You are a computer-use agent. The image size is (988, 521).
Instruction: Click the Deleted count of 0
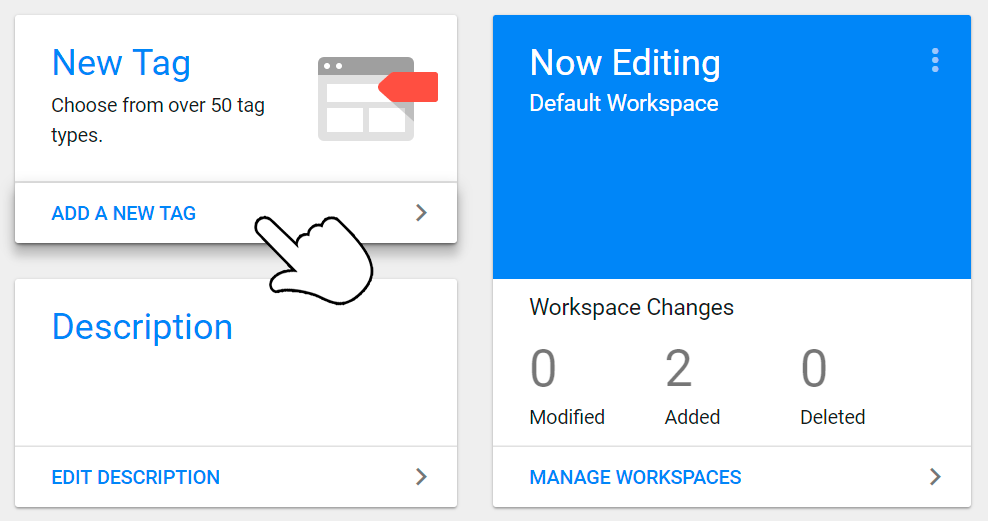coord(813,369)
